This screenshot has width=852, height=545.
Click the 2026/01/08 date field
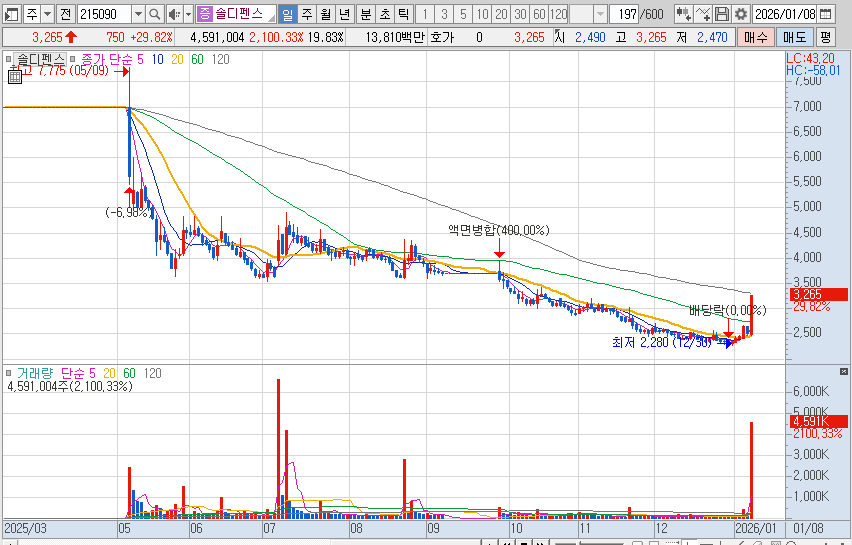(x=785, y=14)
